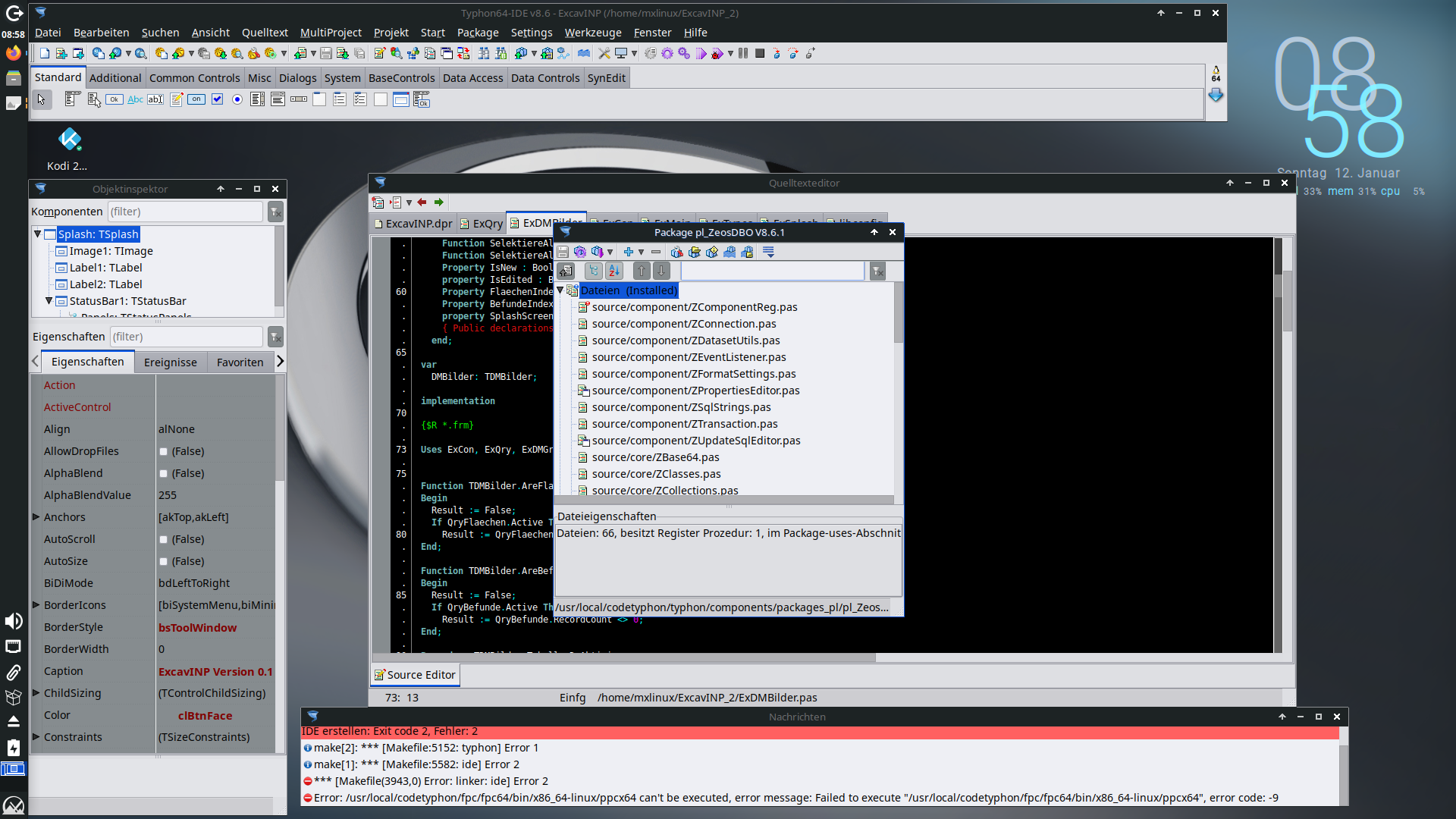
Task: Click the save package icon in pl_ZeosDBO window
Action: tap(563, 252)
